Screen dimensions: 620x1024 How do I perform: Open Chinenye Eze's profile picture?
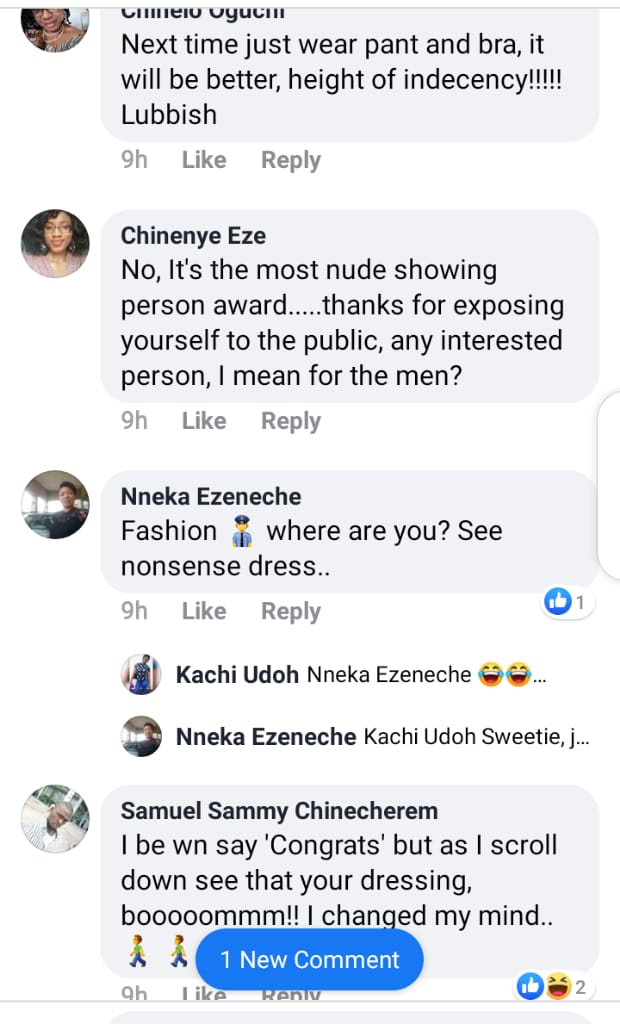pyautogui.click(x=56, y=243)
